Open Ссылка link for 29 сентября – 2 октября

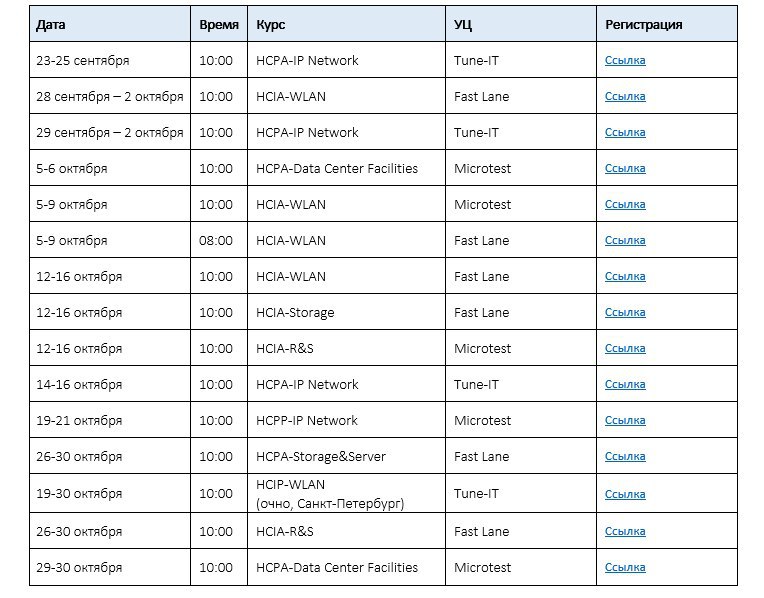625,132
